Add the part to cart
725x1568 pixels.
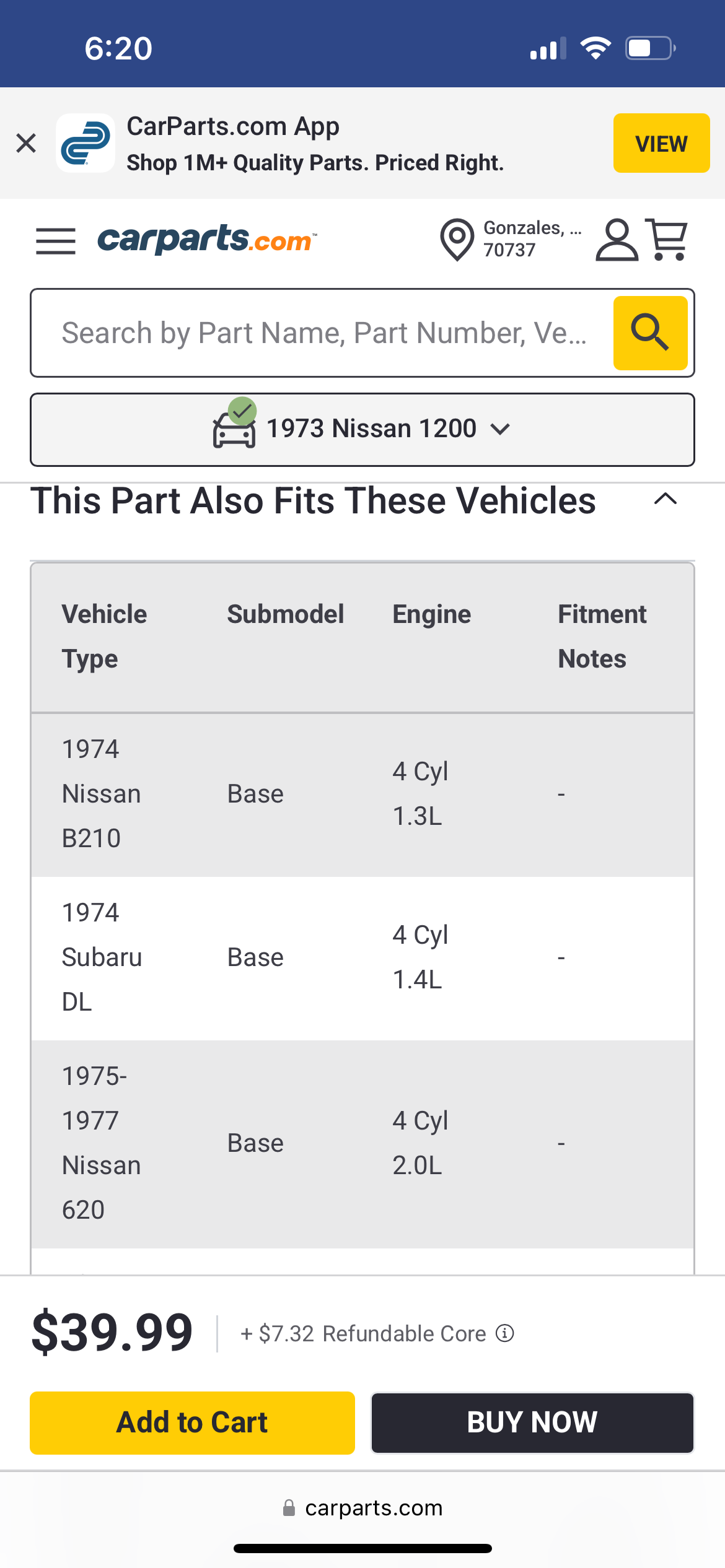coord(192,1422)
